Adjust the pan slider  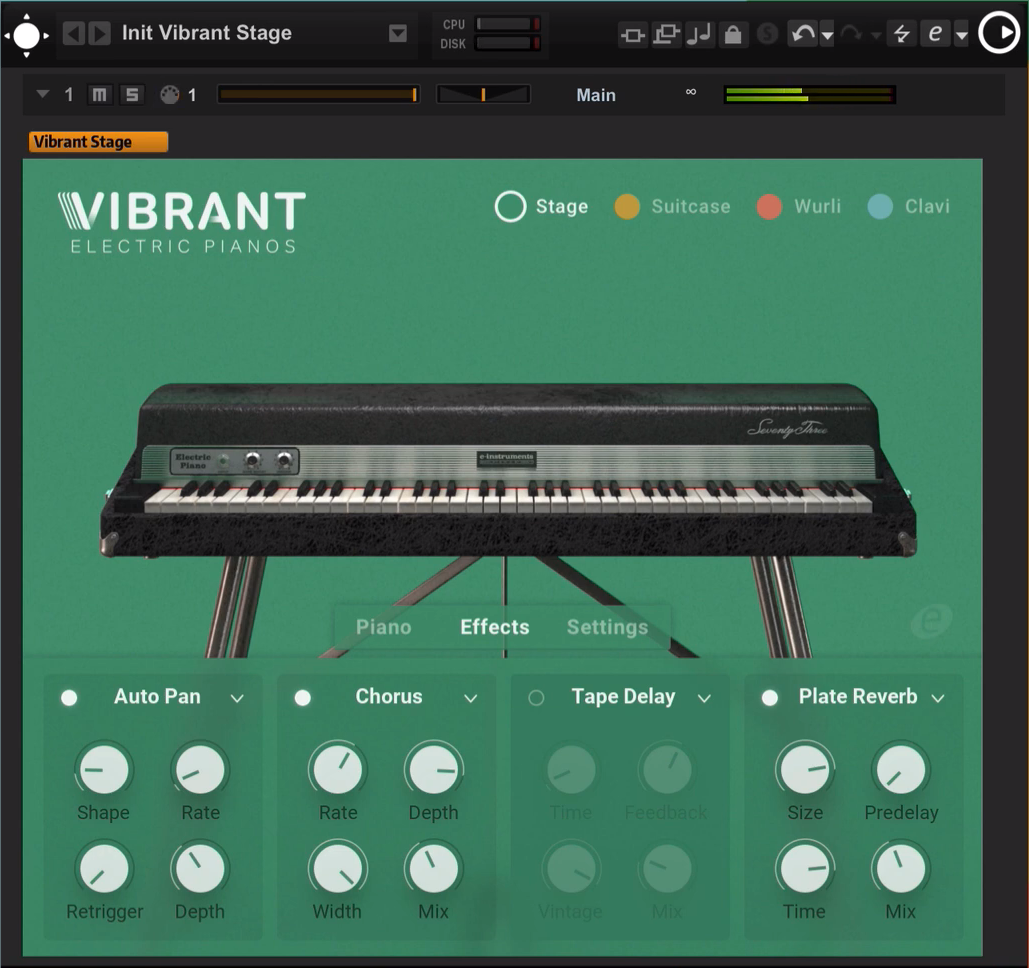coord(483,95)
